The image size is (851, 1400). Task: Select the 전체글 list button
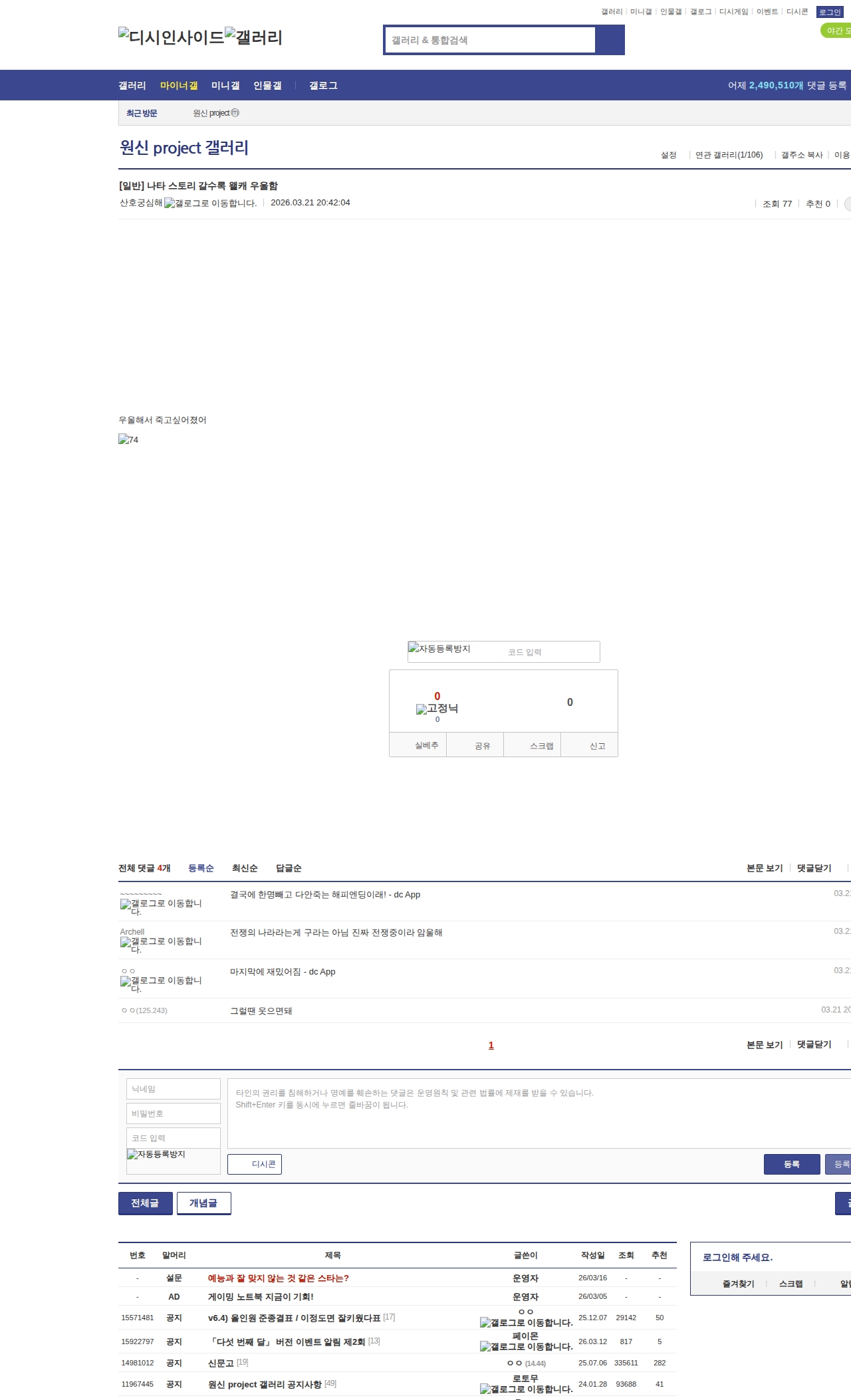coord(145,1203)
